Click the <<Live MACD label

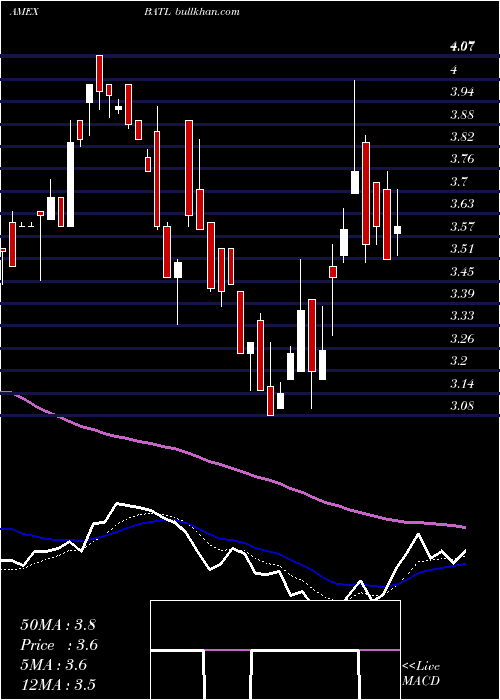pos(421,674)
